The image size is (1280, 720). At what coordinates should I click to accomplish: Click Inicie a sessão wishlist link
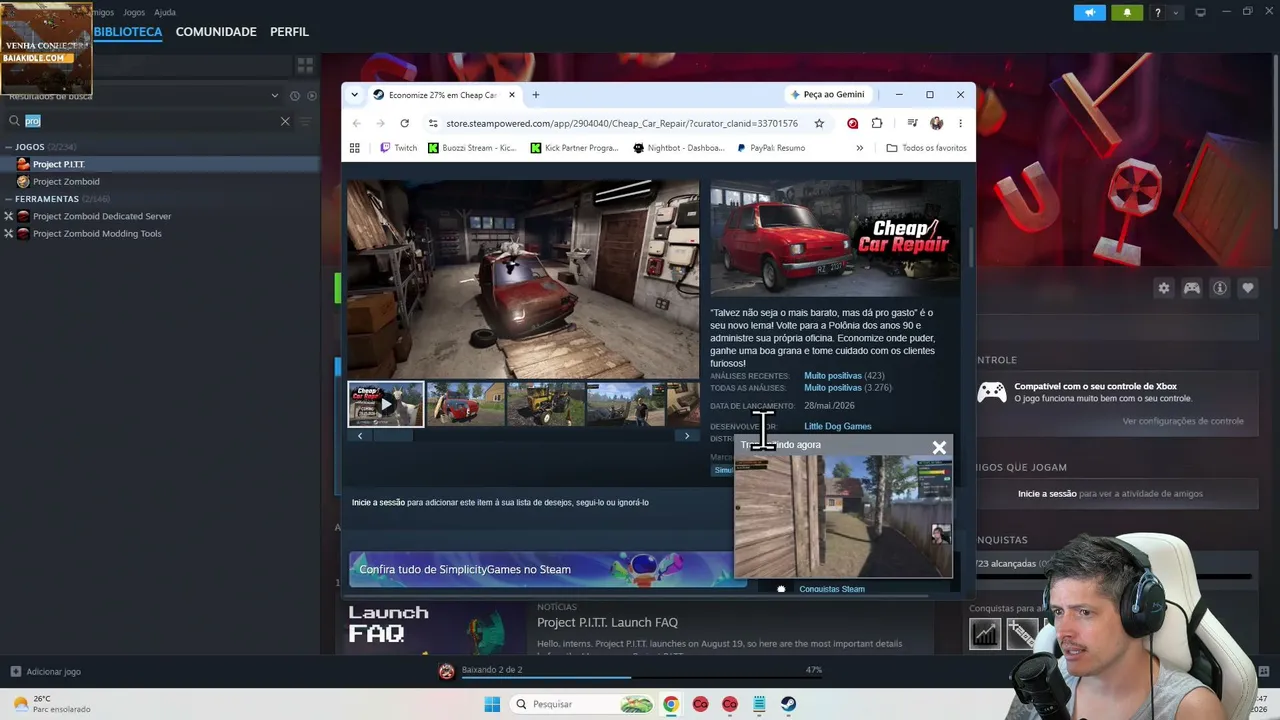tap(378, 502)
